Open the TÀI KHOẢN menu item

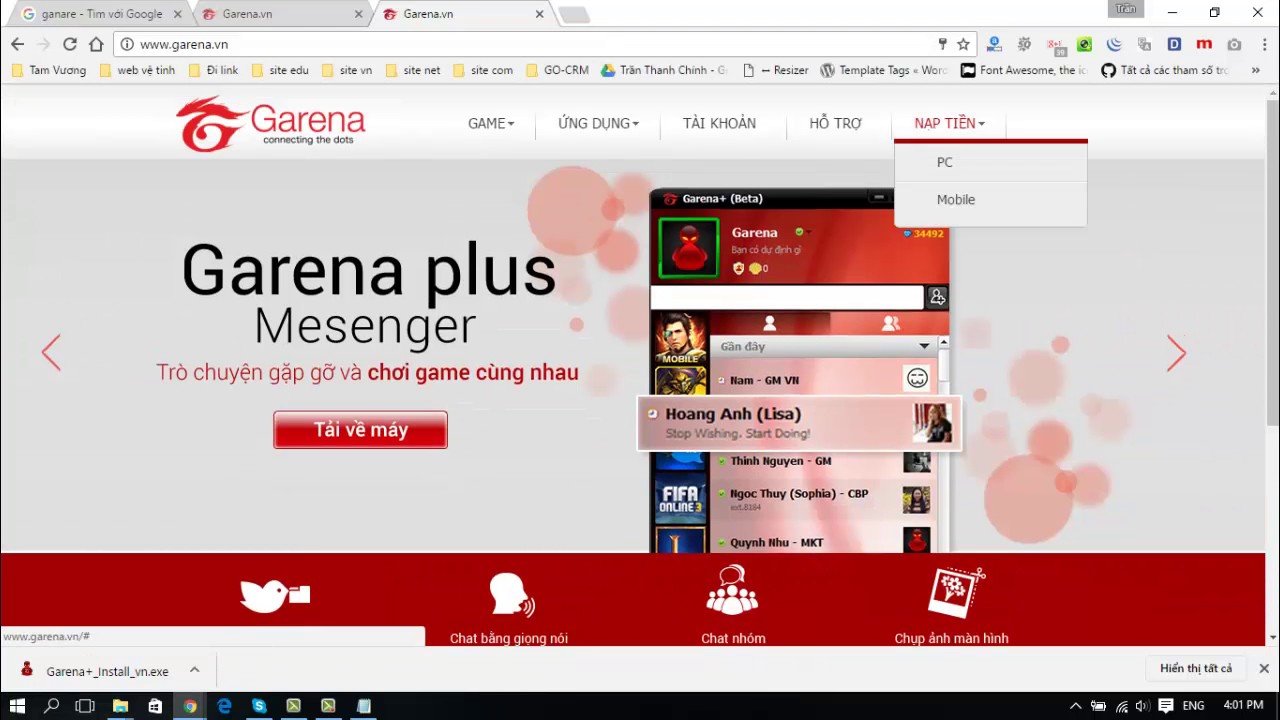click(x=719, y=123)
